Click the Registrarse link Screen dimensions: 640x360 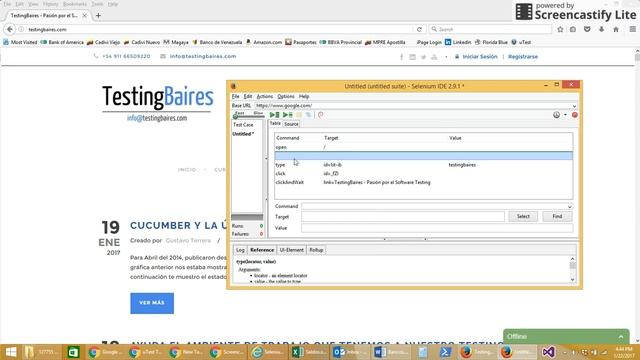point(523,57)
